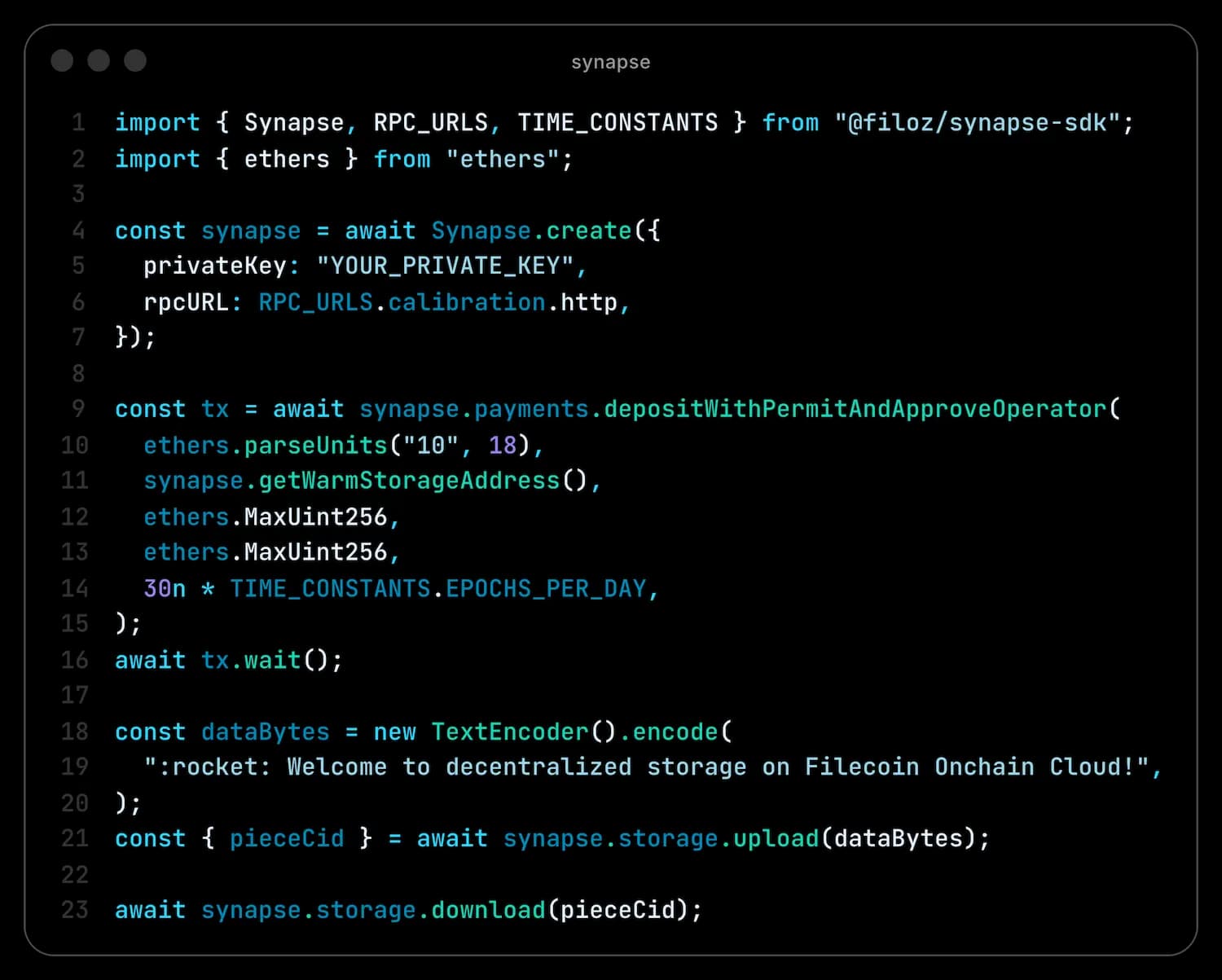Click the rocket welcome message string
Viewport: 1222px width, 980px height.
coord(652,767)
